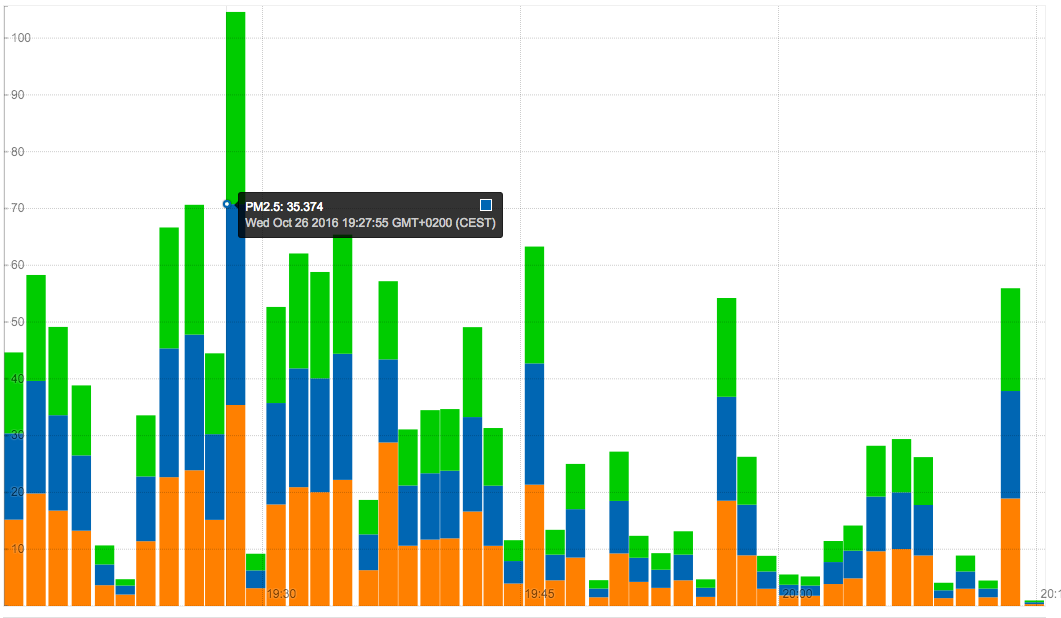
Task: Click the truncated time label at the right edge
Action: (x=1049, y=594)
